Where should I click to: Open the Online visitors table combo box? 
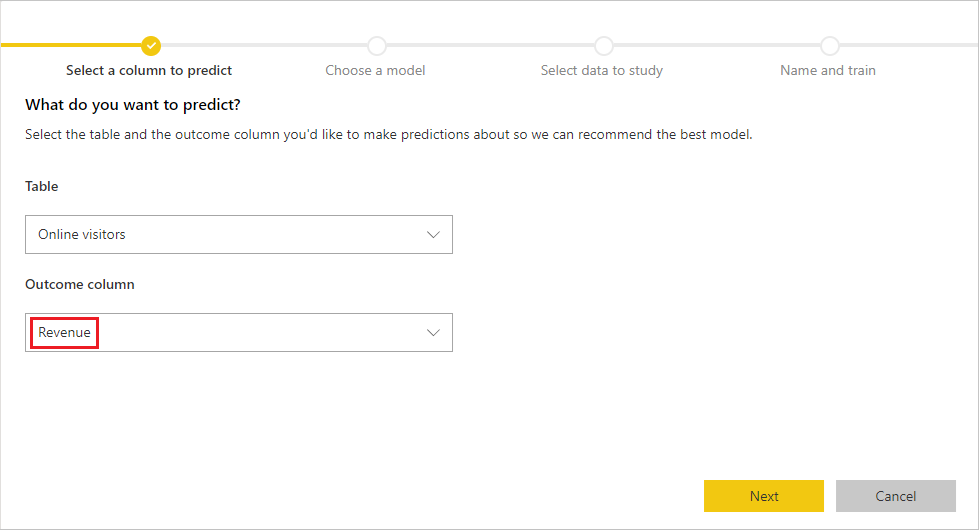pos(239,235)
